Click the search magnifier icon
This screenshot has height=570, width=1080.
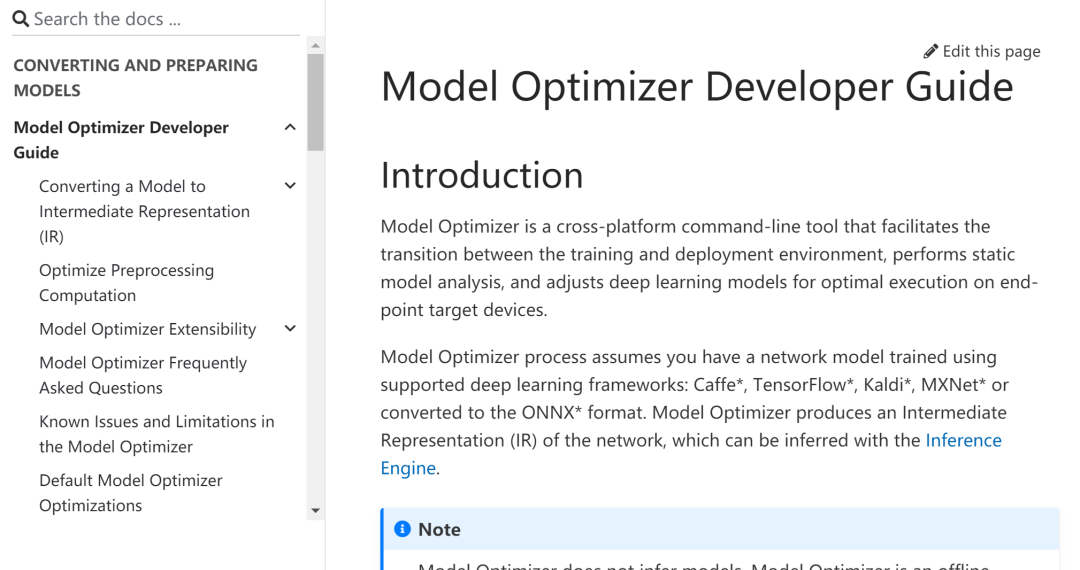[x=21, y=19]
